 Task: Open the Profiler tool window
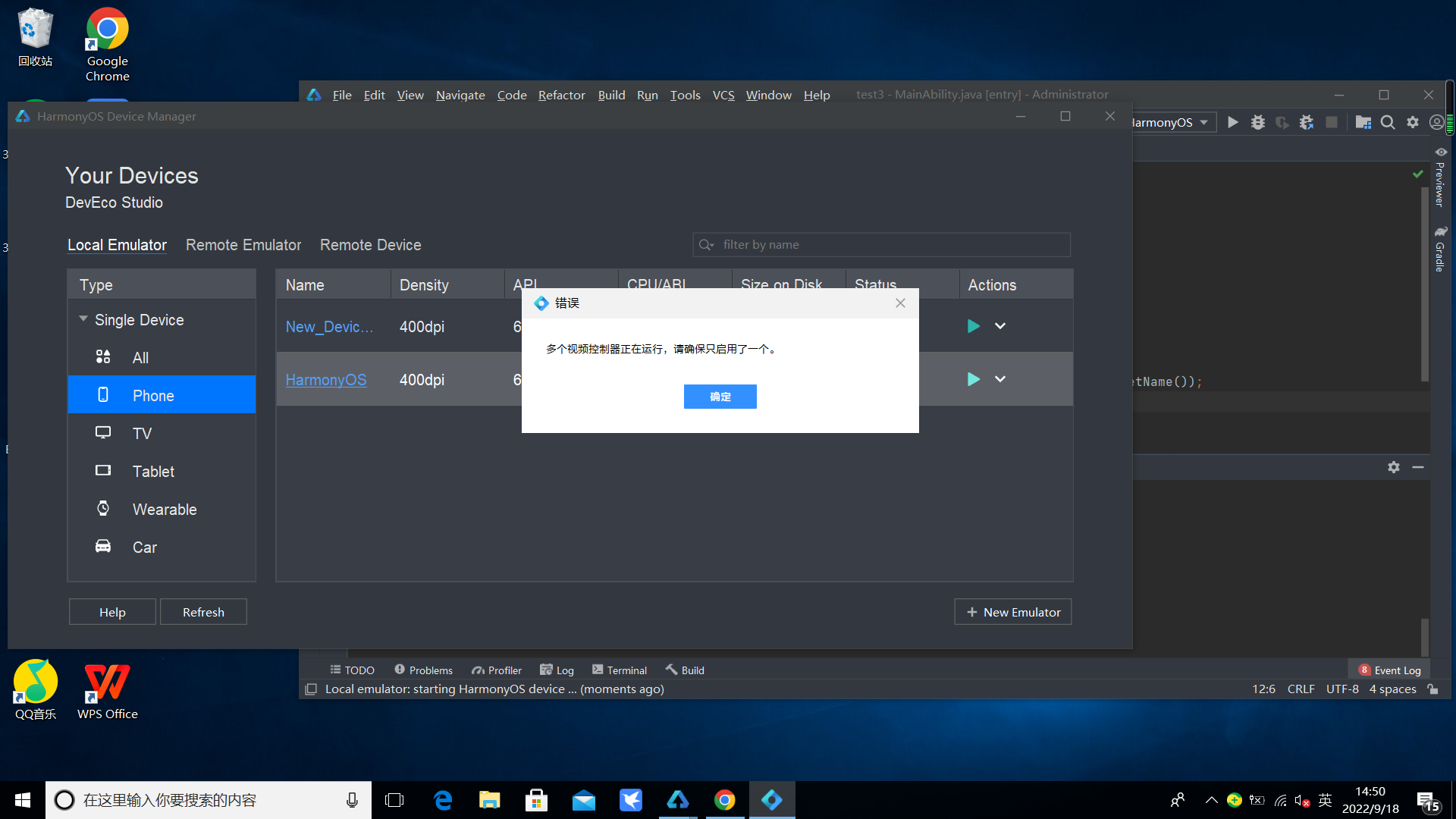pos(497,670)
